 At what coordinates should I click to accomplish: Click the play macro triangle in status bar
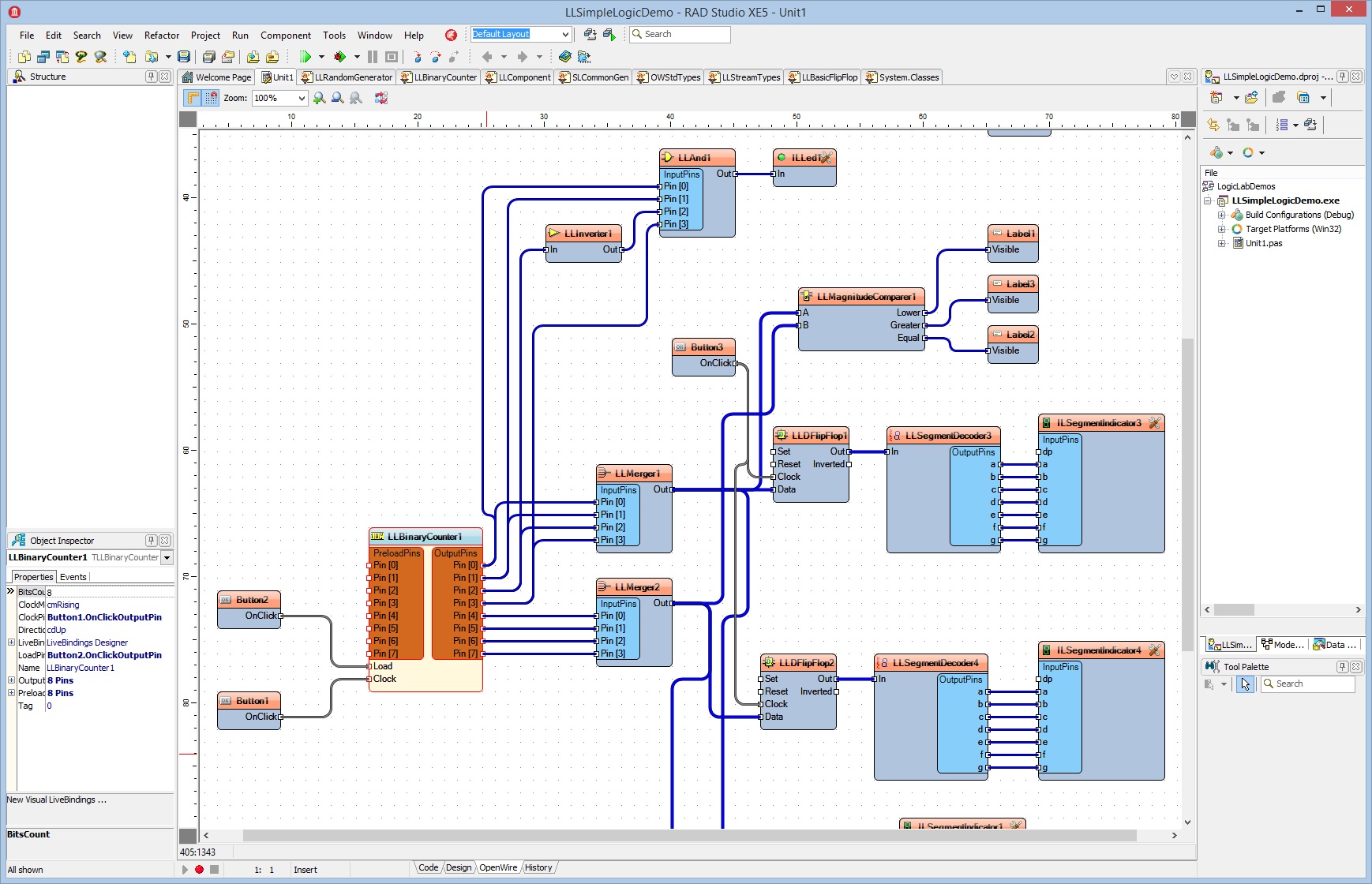185,870
